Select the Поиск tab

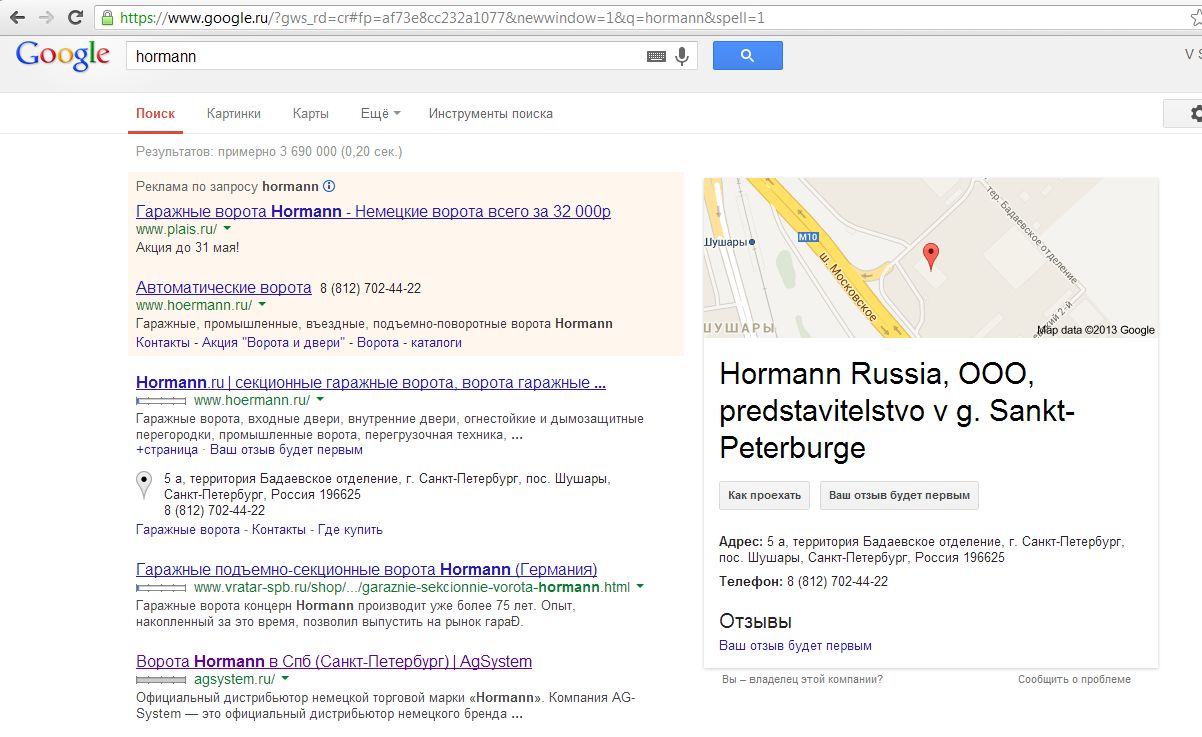(x=156, y=114)
